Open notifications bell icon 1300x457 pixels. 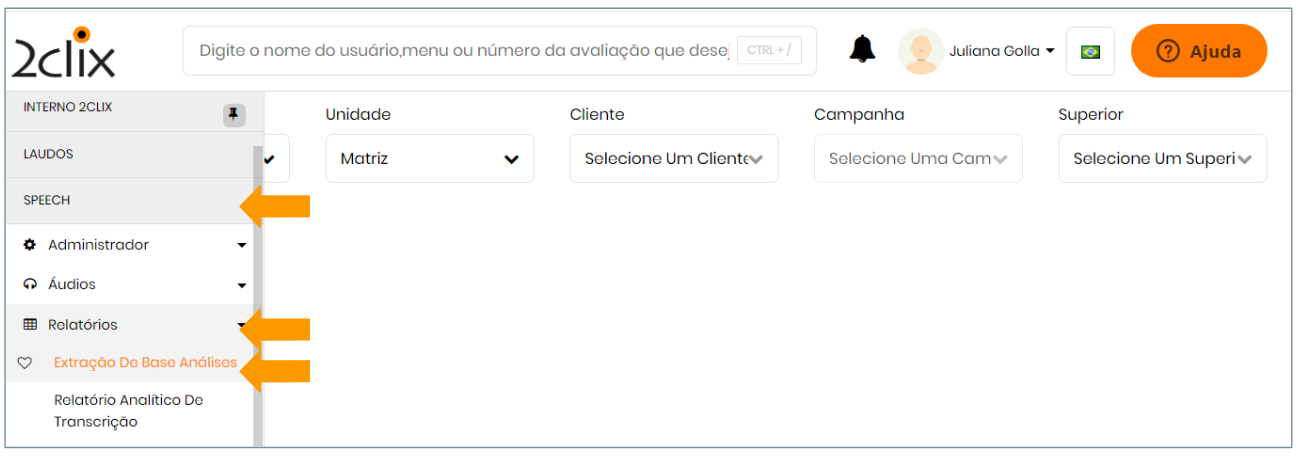click(x=861, y=50)
